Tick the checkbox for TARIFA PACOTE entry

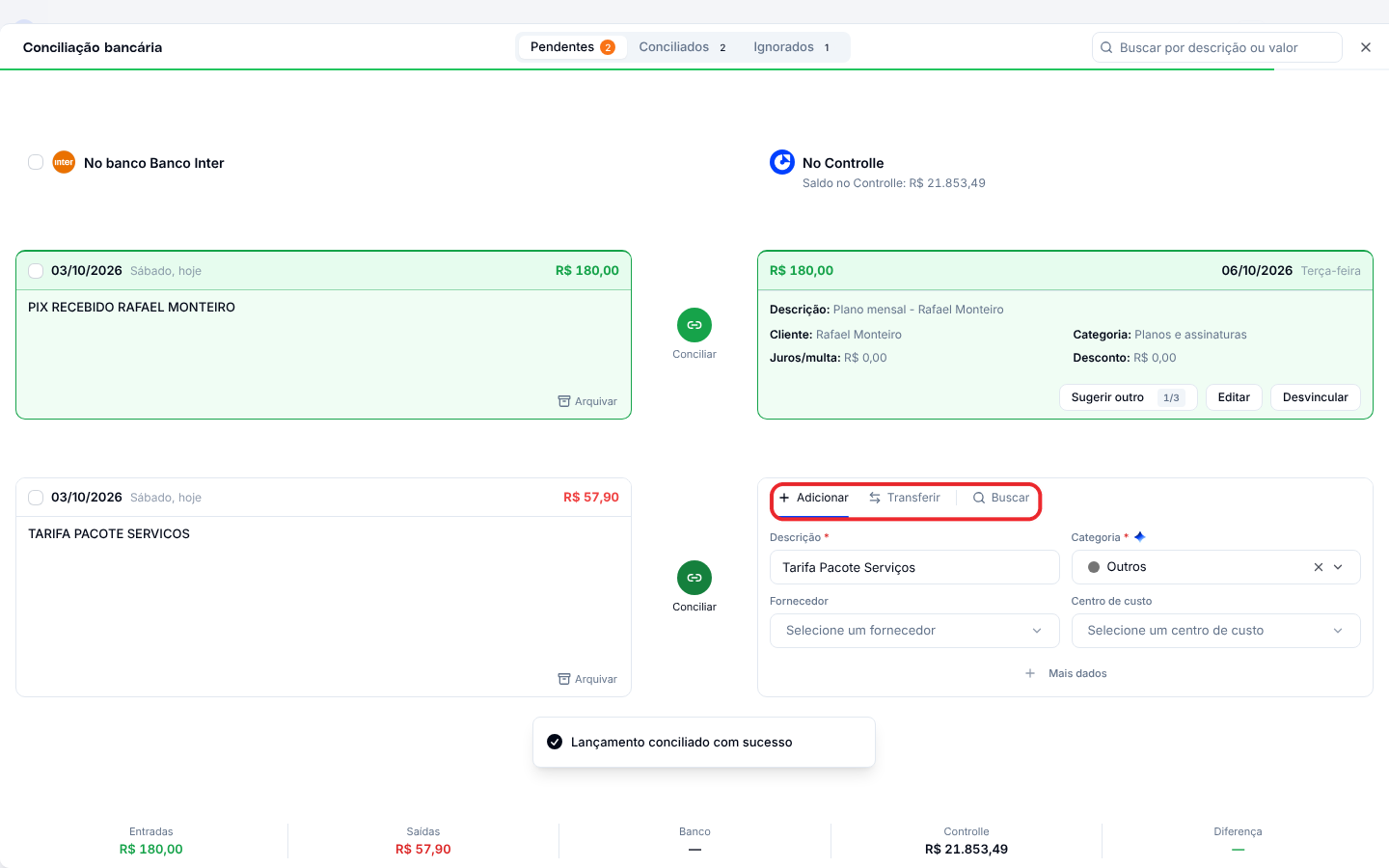pos(36,498)
